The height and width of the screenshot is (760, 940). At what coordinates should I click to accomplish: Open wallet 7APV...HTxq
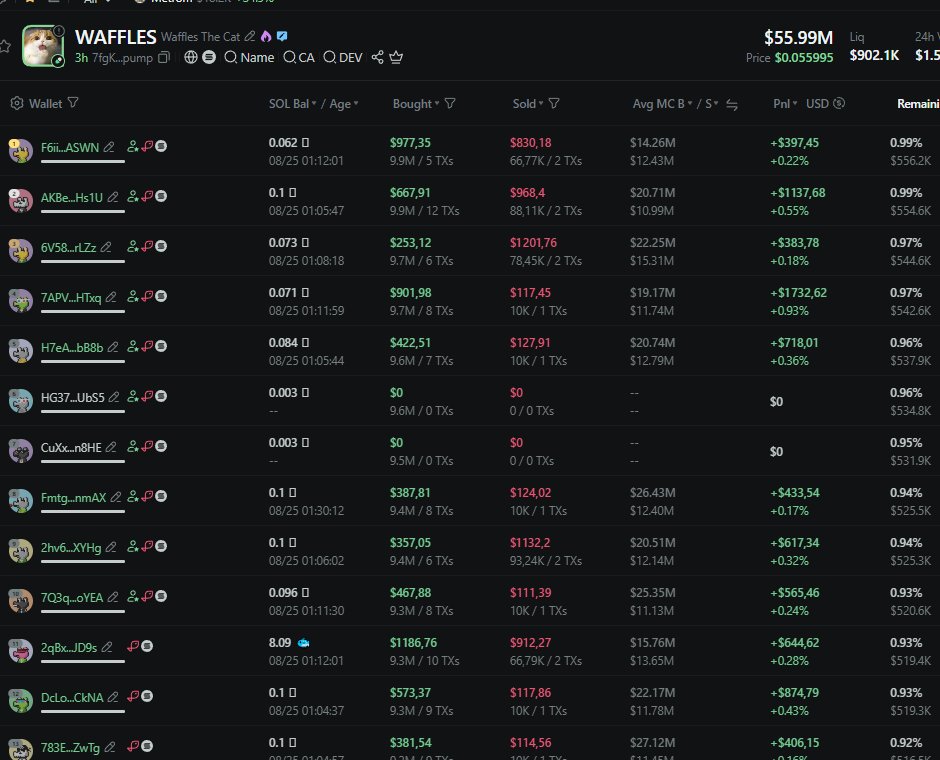(71, 297)
